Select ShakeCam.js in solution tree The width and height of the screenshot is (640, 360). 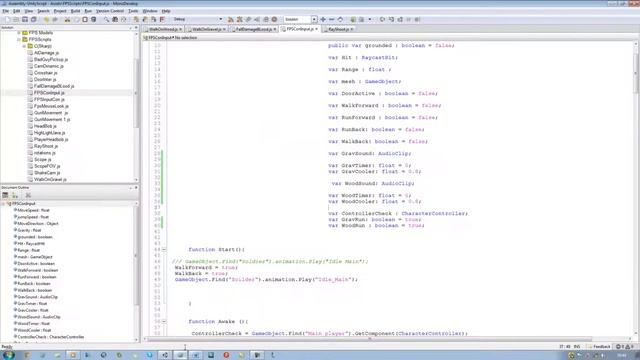47,173
